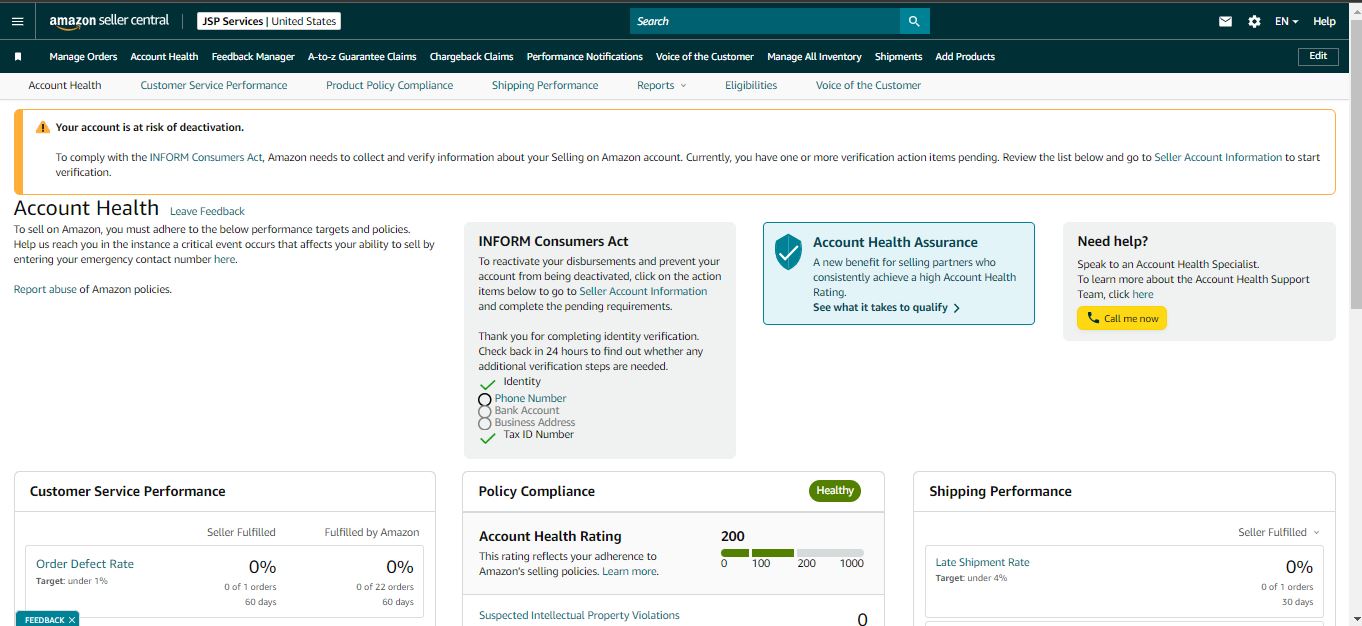This screenshot has height=626, width=1362.
Task: Open the JSP Services United States account switcher
Action: pyautogui.click(x=269, y=21)
